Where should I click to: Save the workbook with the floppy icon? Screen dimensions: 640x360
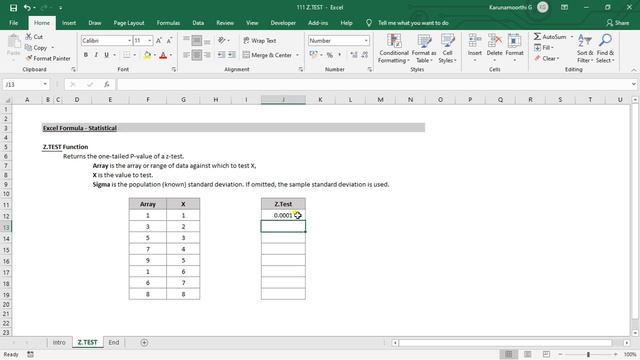[13, 8]
